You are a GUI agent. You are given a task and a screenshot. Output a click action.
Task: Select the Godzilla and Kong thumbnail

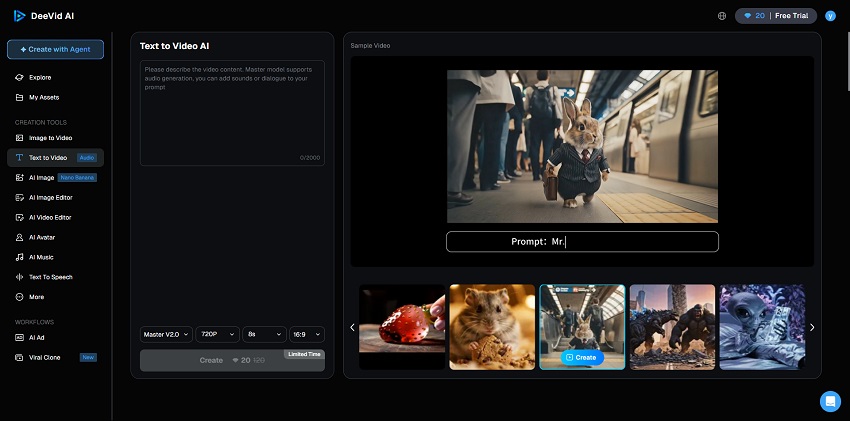(x=672, y=327)
